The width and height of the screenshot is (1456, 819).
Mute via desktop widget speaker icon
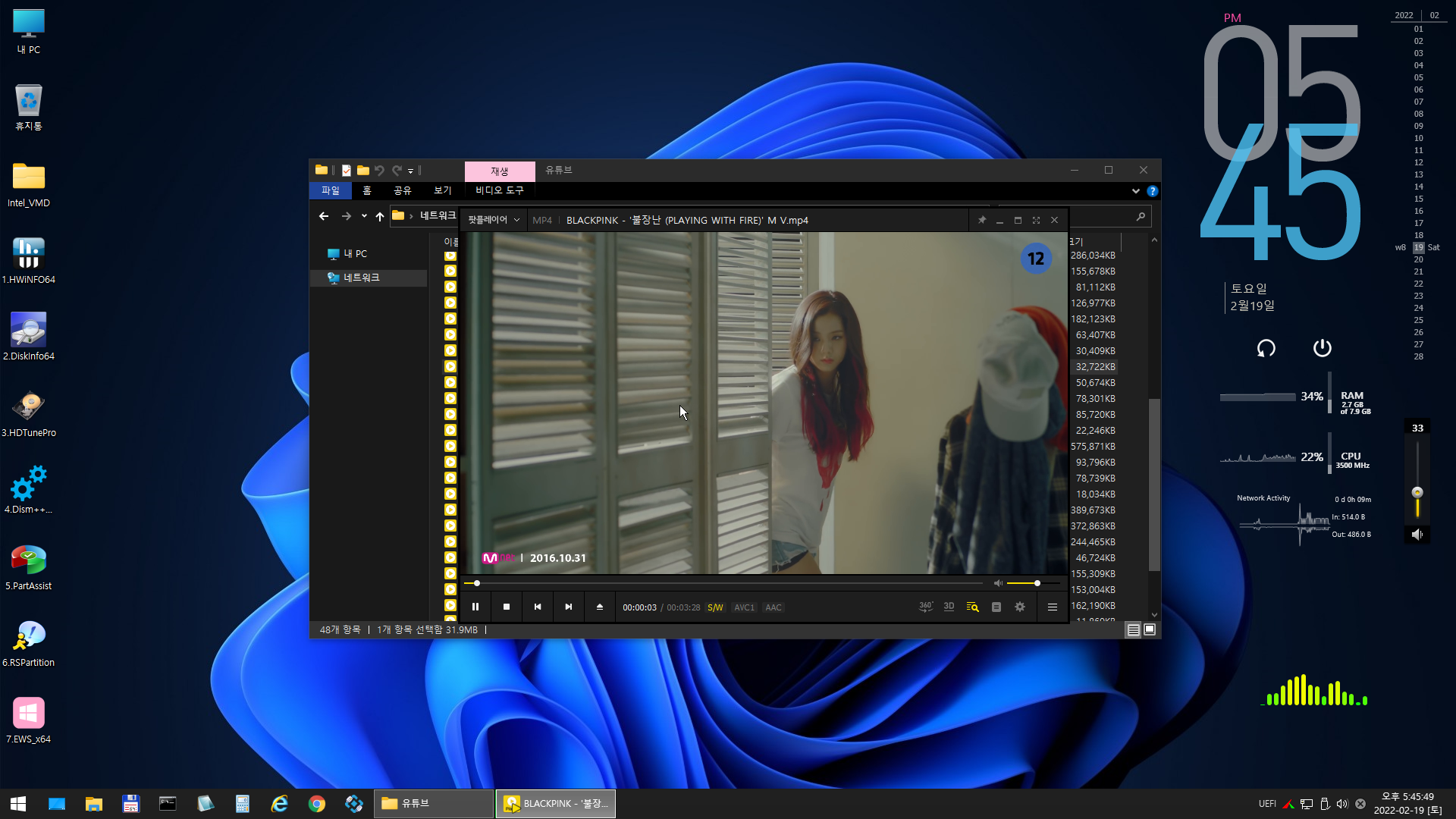1417,535
